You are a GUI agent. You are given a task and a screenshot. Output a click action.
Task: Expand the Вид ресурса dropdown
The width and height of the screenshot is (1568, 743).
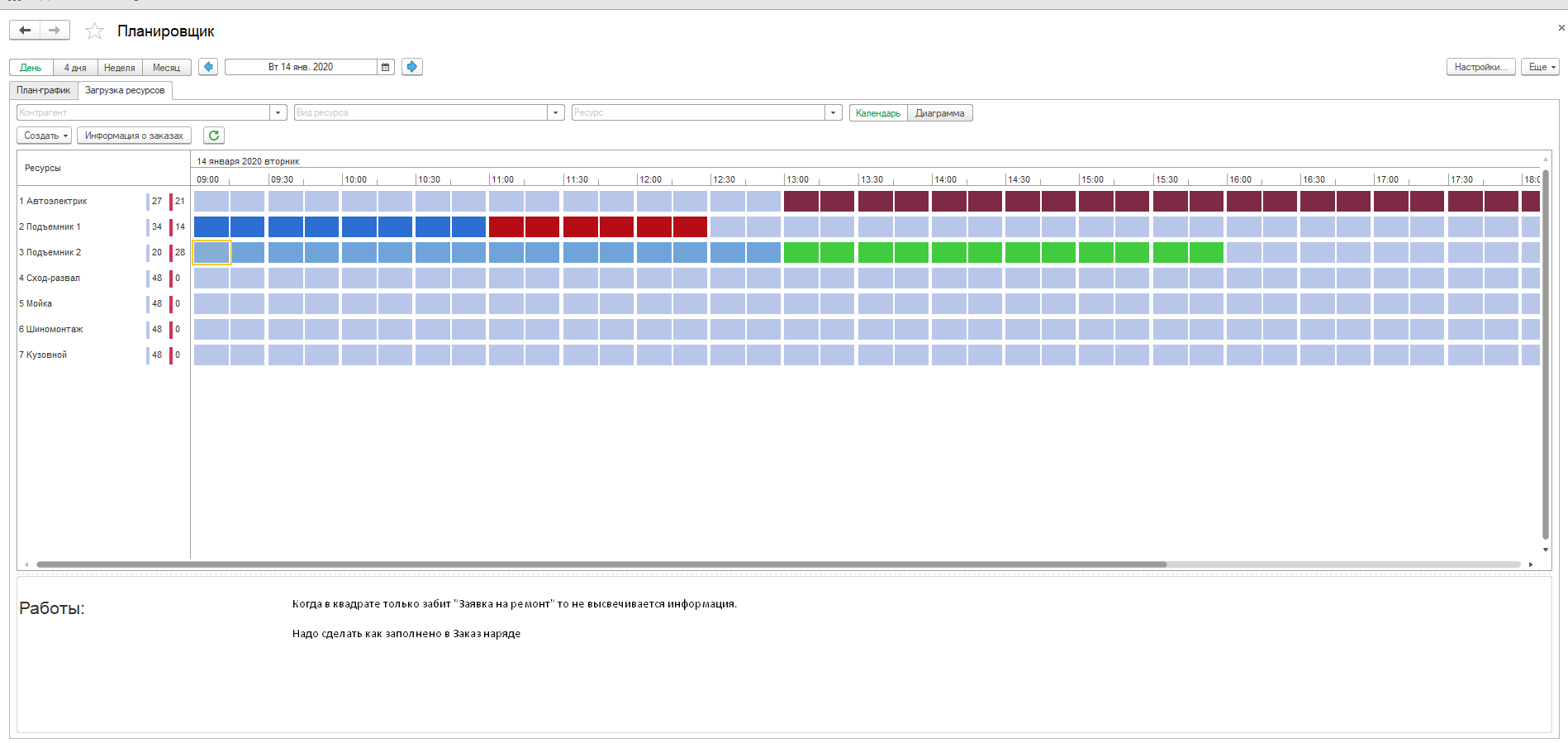pyautogui.click(x=556, y=112)
